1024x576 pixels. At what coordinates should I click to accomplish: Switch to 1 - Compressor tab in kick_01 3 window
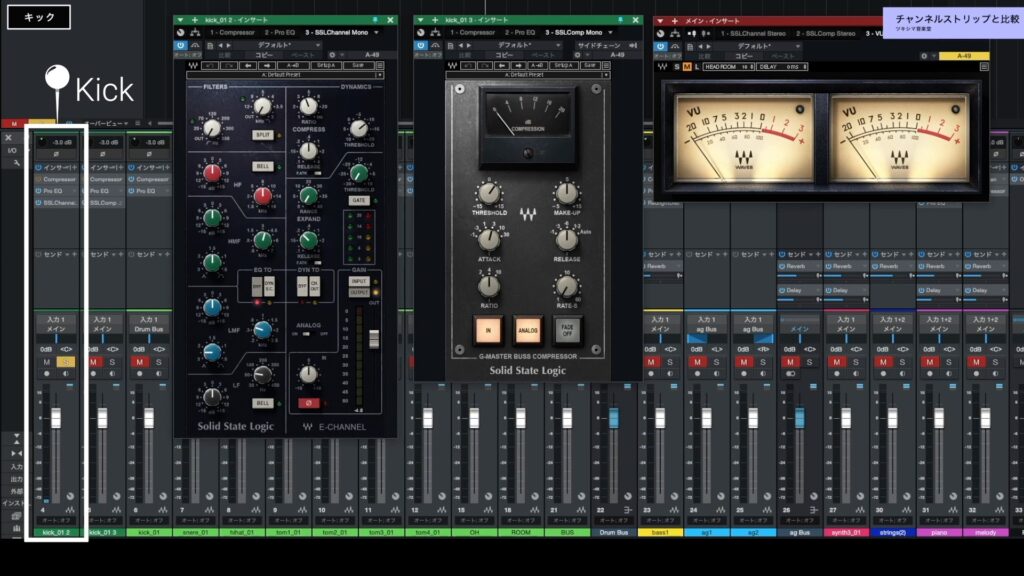pyautogui.click(x=473, y=33)
